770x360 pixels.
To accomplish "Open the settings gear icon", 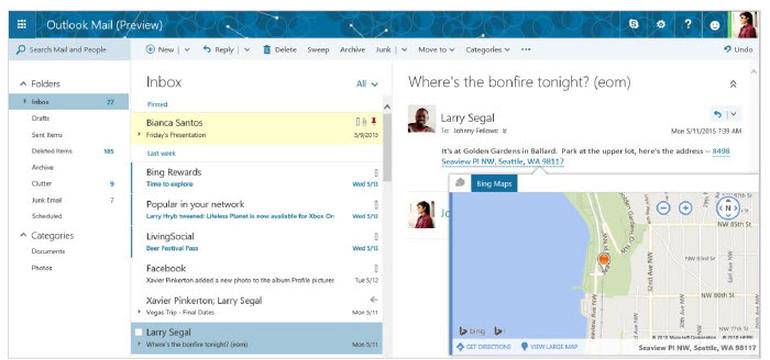I will click(660, 24).
